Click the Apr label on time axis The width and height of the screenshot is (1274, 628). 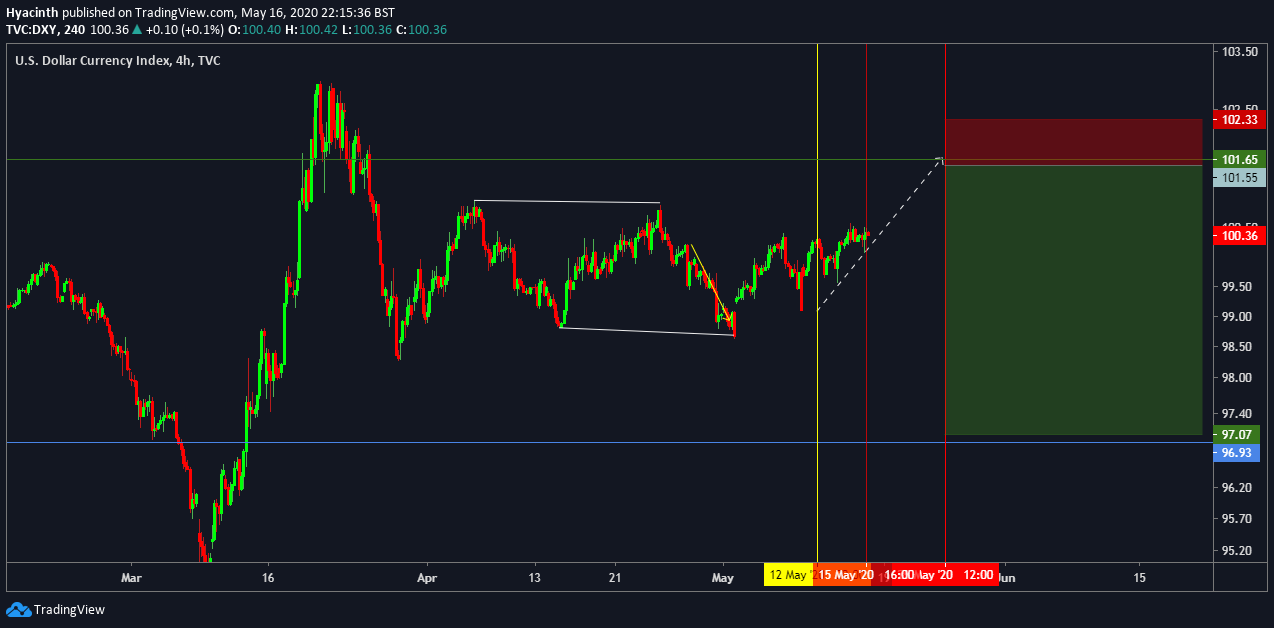[427, 578]
